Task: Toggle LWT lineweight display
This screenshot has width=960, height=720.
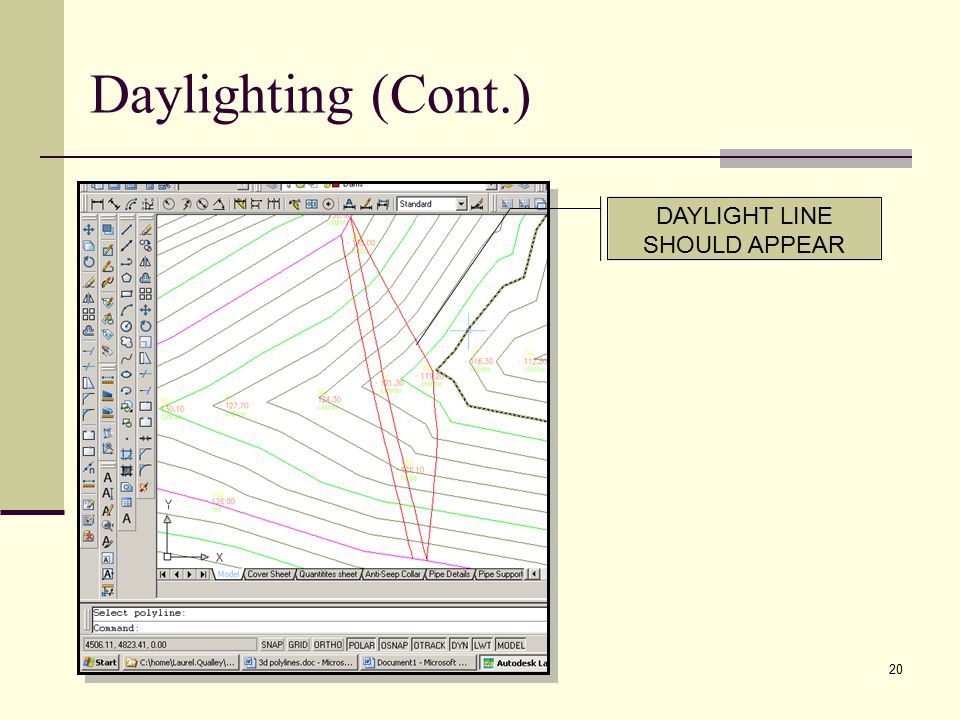Action: click(482, 645)
